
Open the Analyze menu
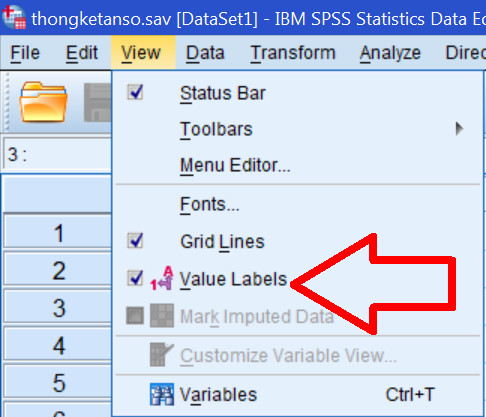pyautogui.click(x=390, y=53)
